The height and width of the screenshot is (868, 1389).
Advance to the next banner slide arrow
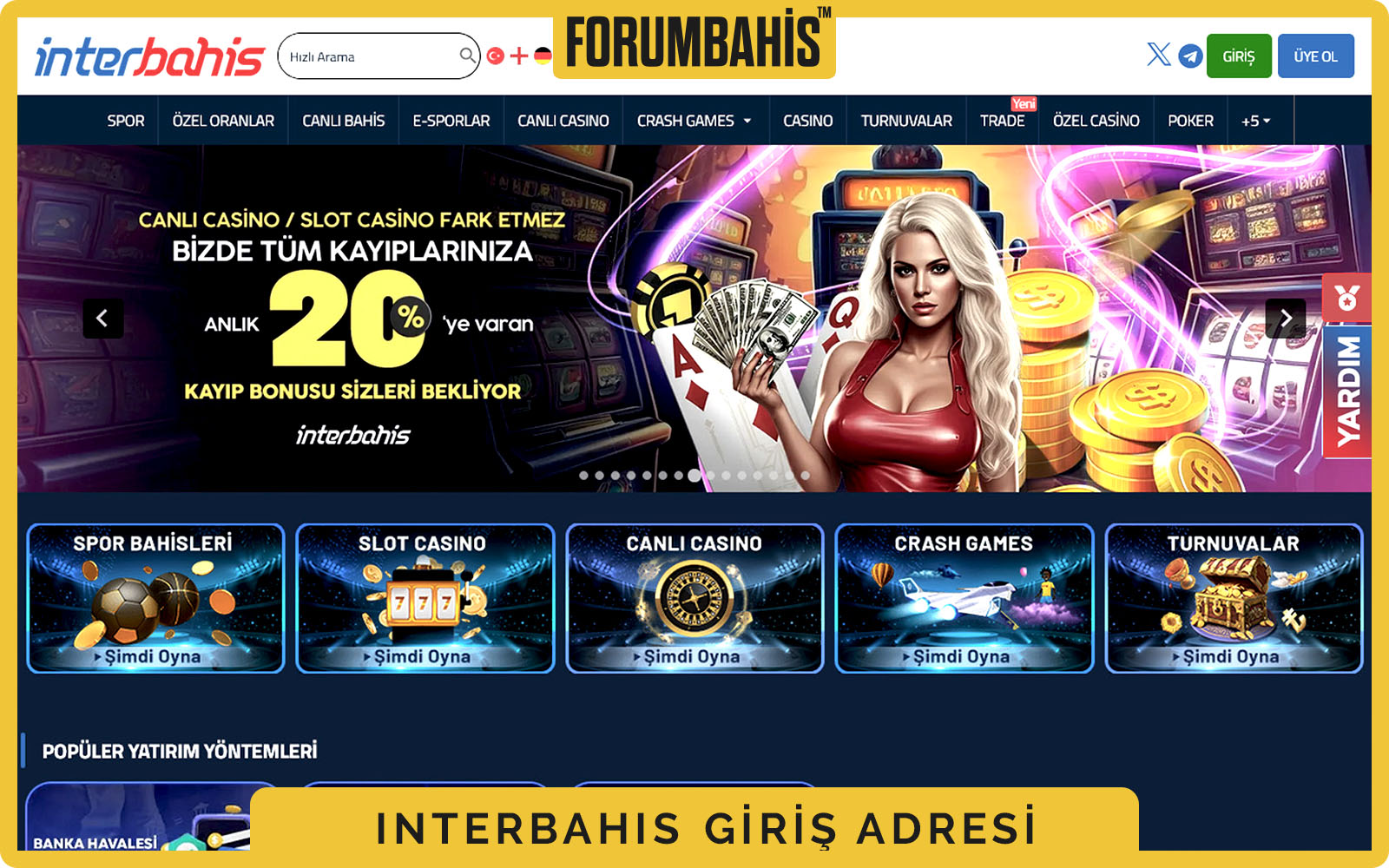click(1285, 318)
